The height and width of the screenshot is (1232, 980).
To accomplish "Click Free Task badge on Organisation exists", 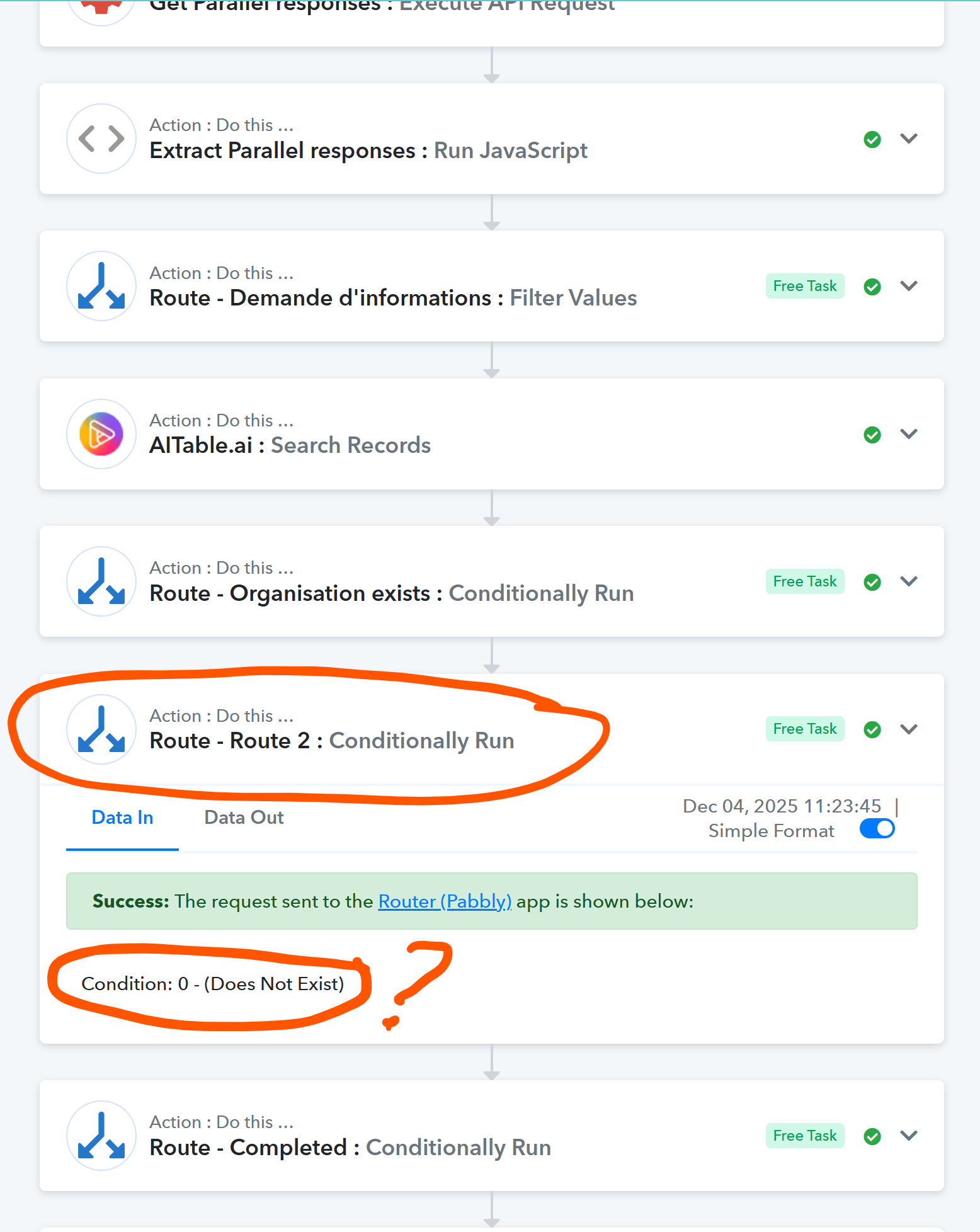I will pos(804,581).
